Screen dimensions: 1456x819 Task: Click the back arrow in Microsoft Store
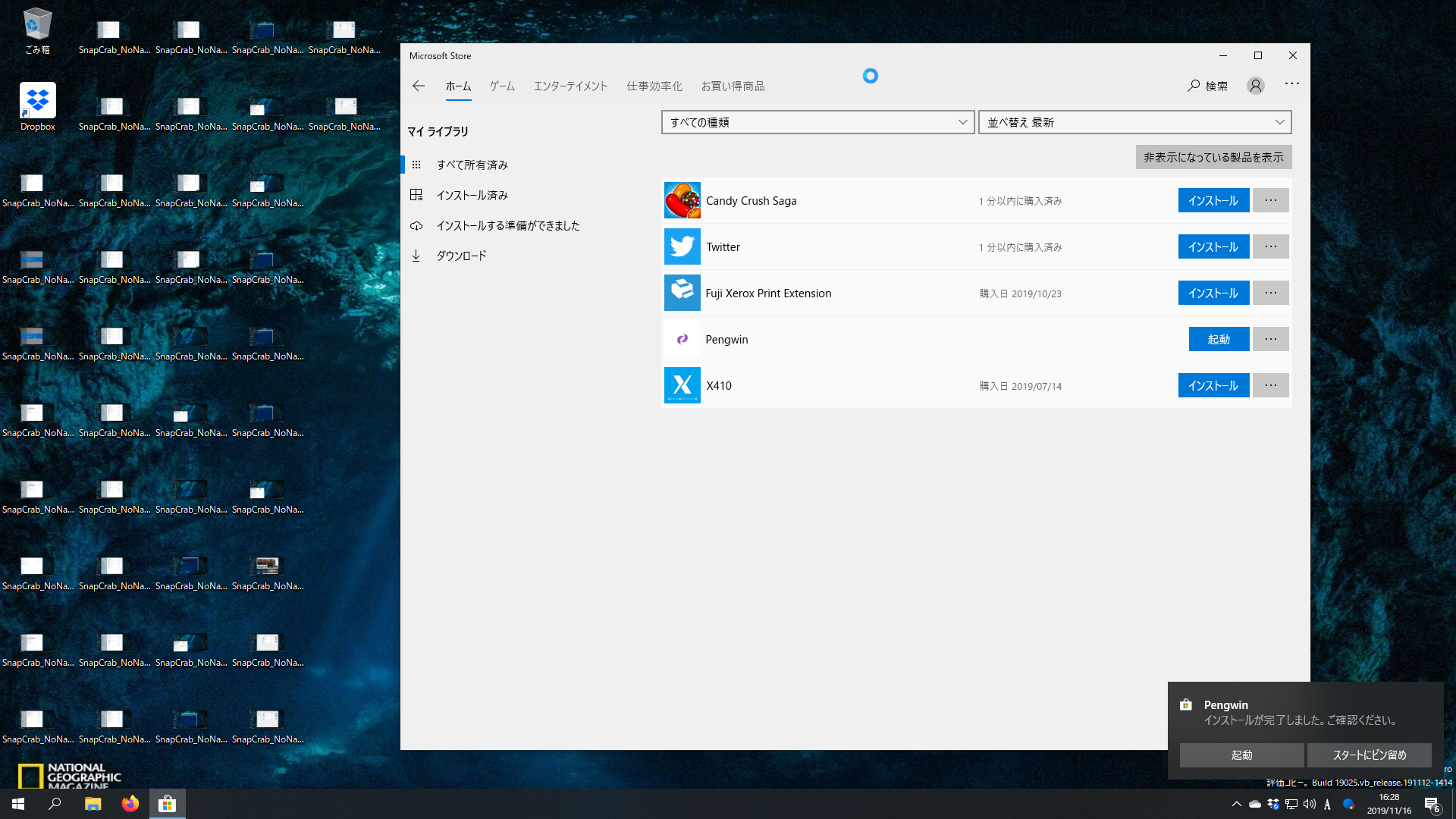(419, 86)
